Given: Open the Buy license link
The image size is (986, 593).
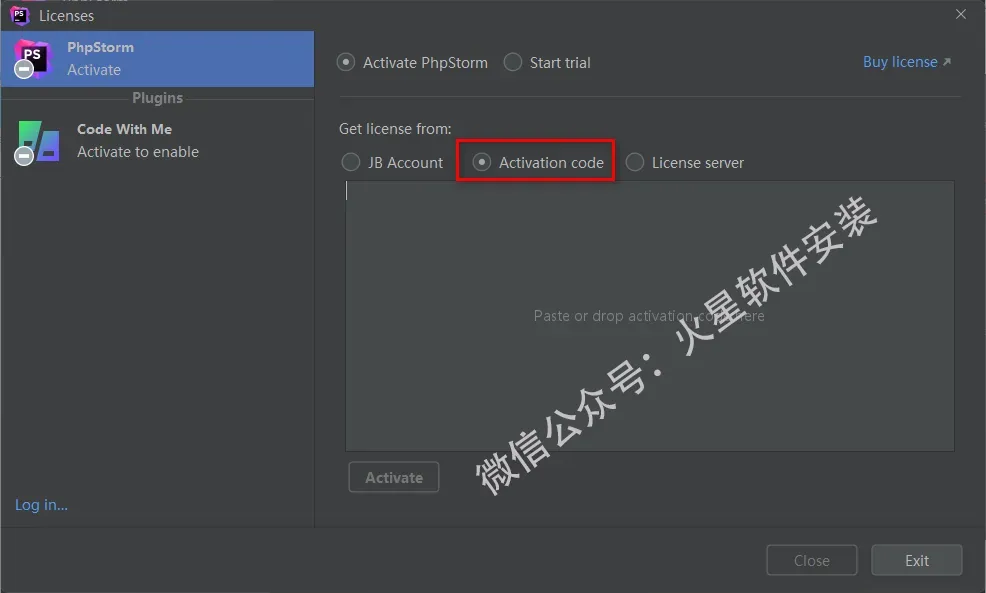Looking at the screenshot, I should (x=907, y=62).
